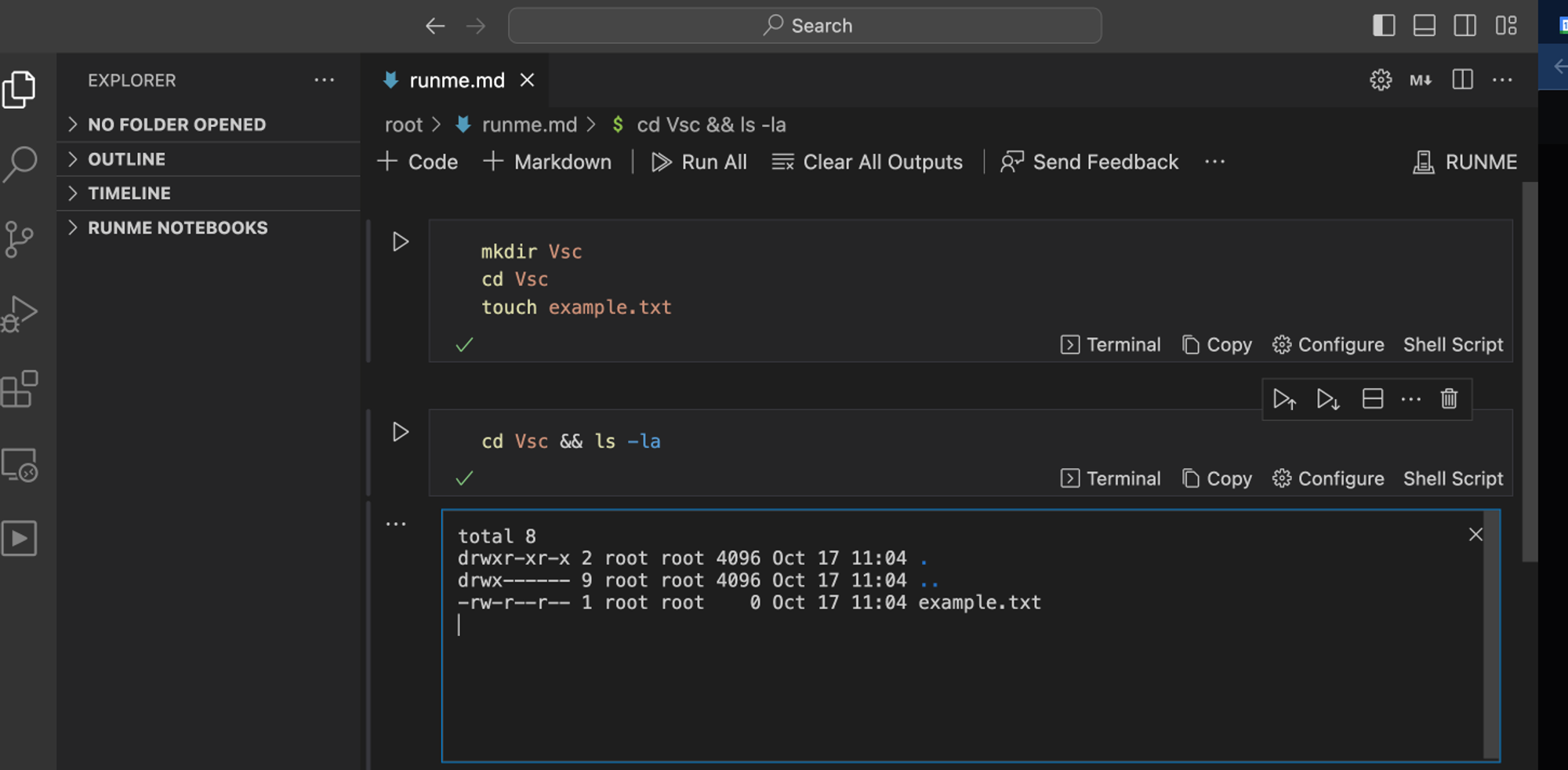Image resolution: width=1568 pixels, height=770 pixels.
Task: Open the Remote Explorer view
Action: (x=21, y=465)
